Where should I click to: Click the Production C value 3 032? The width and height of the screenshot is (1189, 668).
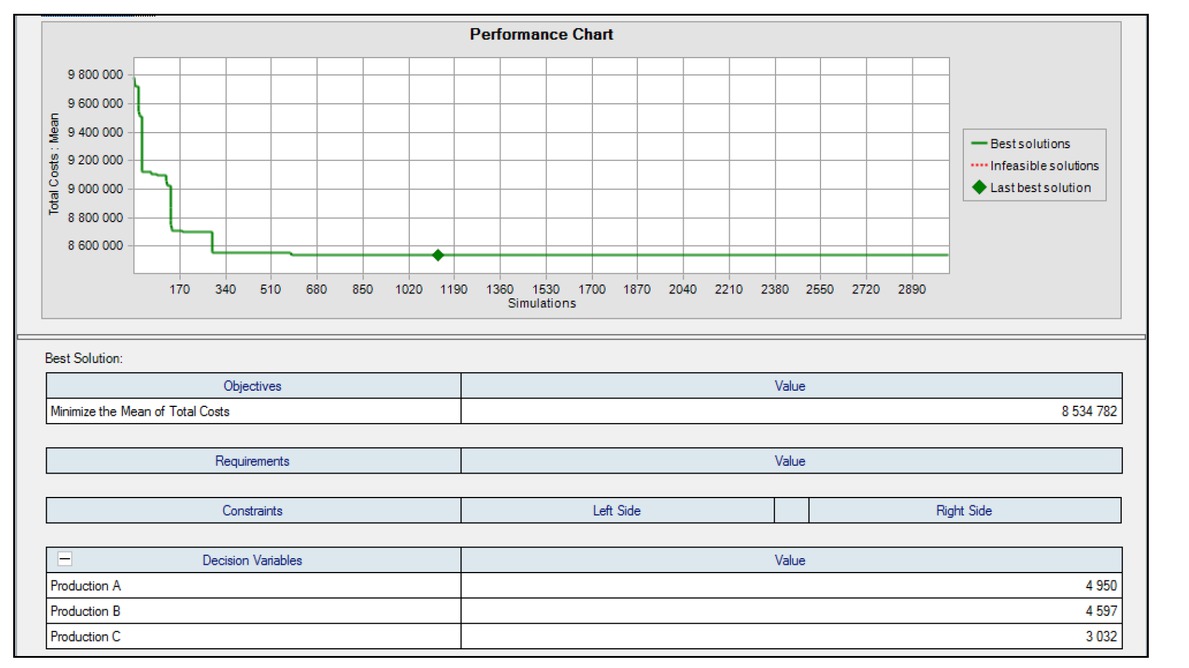tap(1099, 637)
